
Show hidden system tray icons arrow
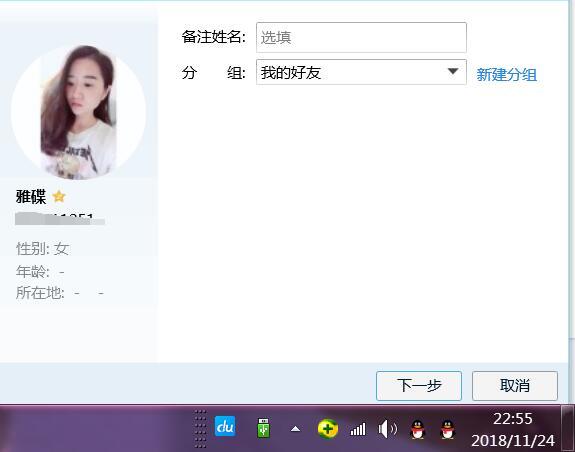(x=295, y=429)
